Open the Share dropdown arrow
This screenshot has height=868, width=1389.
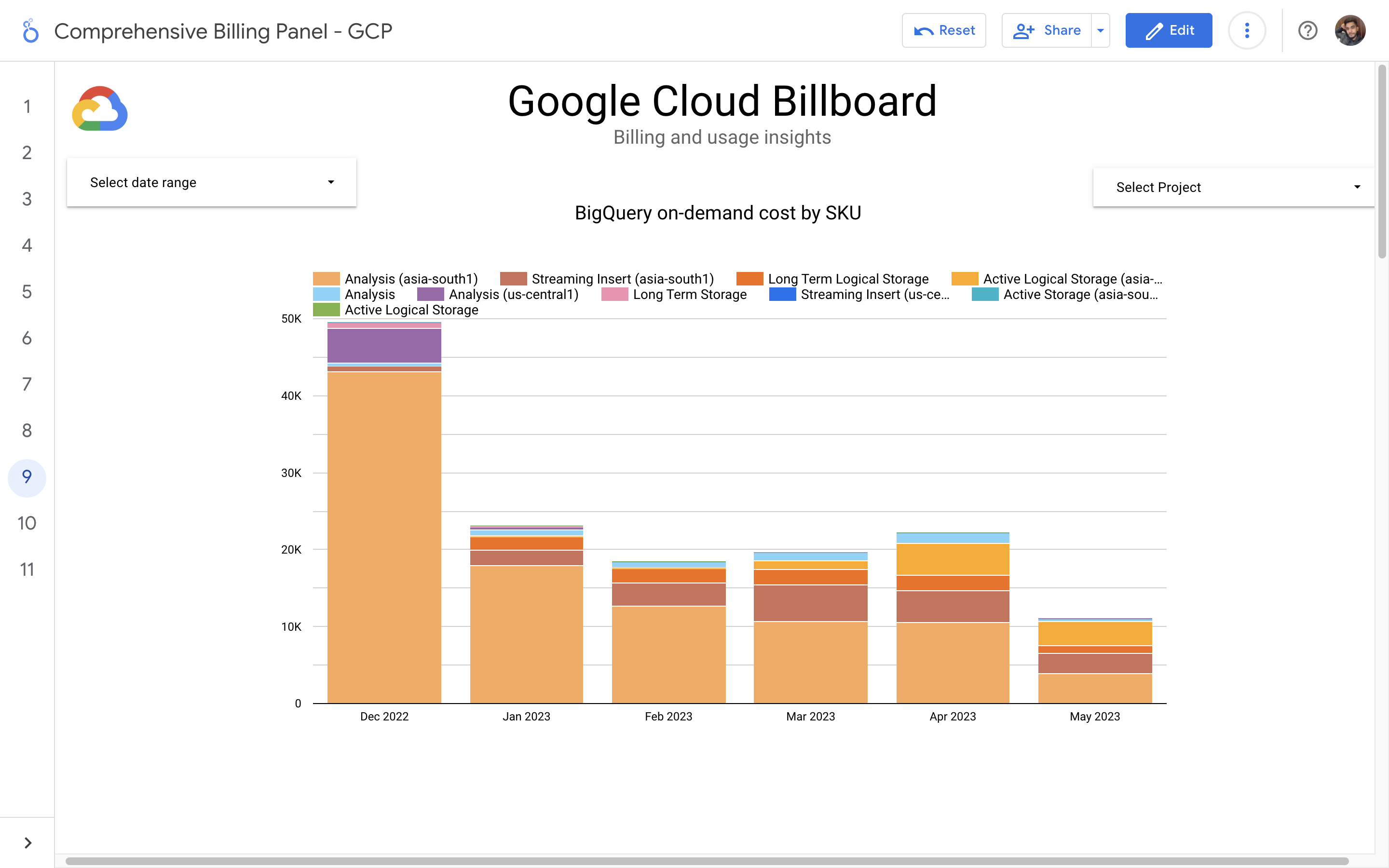[1100, 30]
